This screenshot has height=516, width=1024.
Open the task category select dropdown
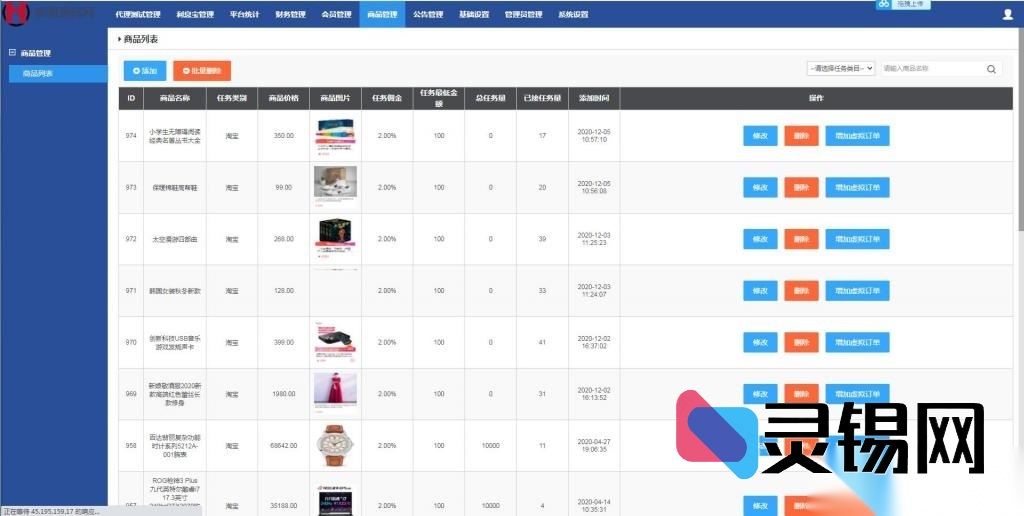pos(840,68)
